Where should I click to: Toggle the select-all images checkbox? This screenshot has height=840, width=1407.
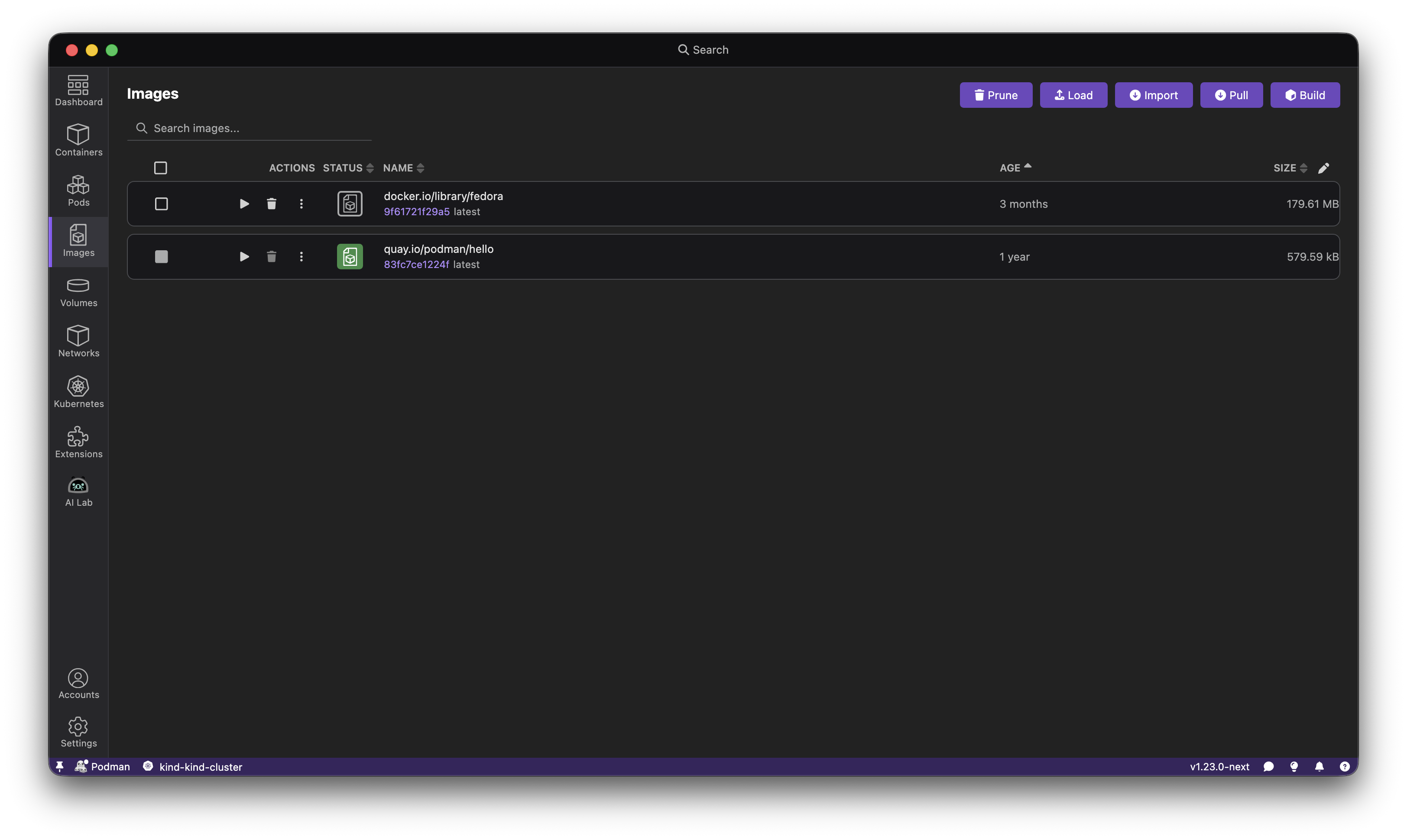click(x=161, y=168)
